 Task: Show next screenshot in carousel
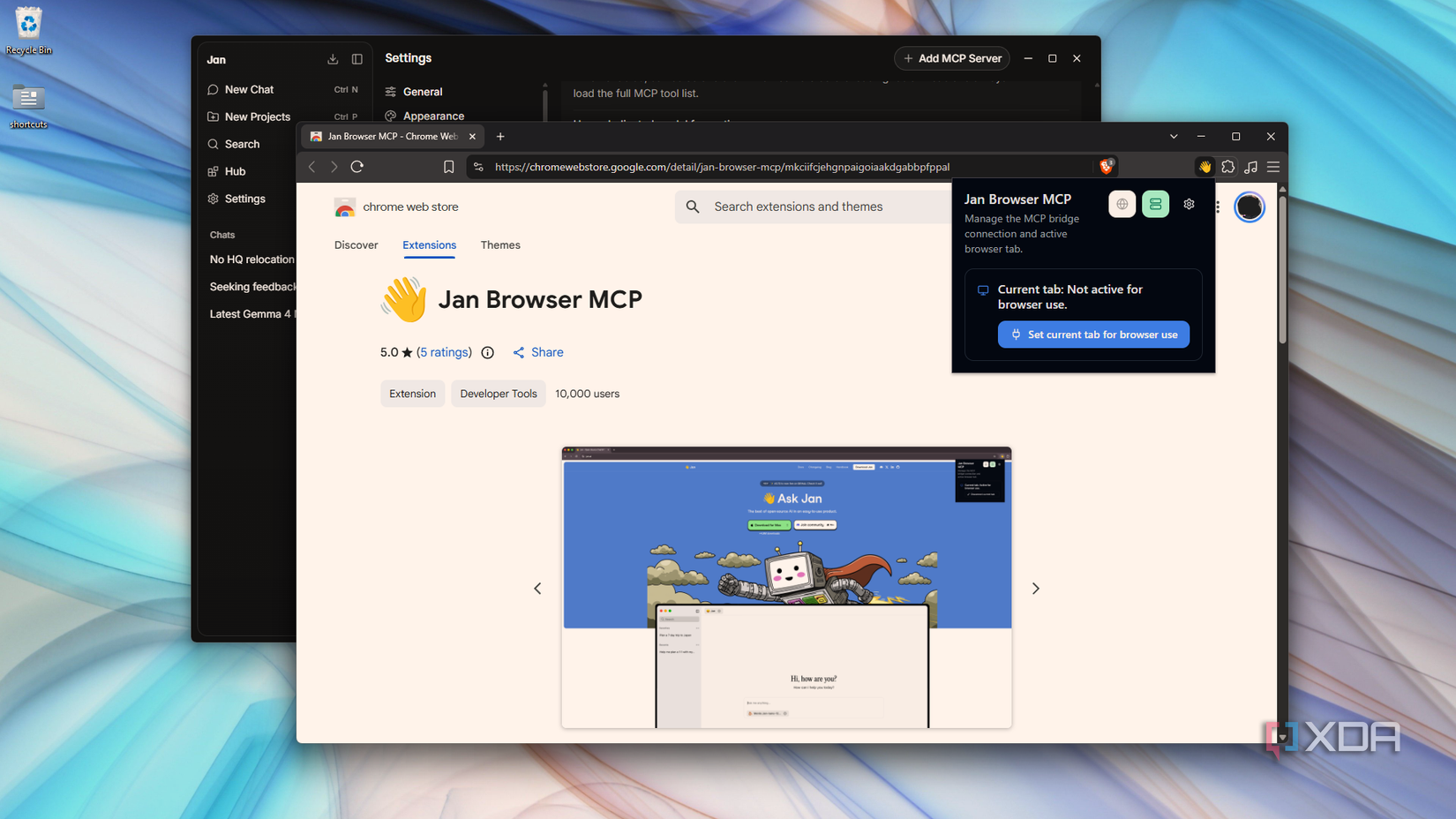(1036, 588)
